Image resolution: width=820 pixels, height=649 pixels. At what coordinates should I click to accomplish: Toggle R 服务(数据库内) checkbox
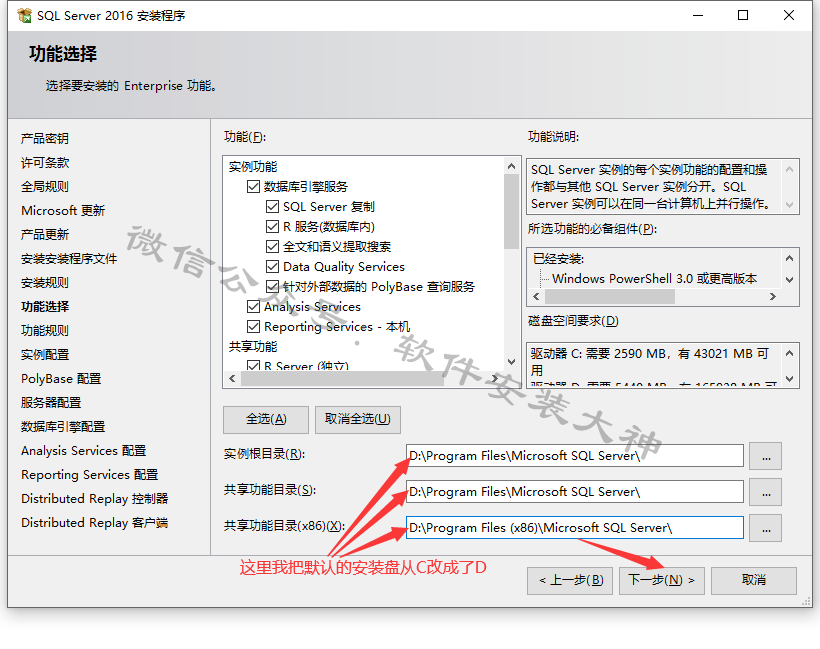click(272, 226)
